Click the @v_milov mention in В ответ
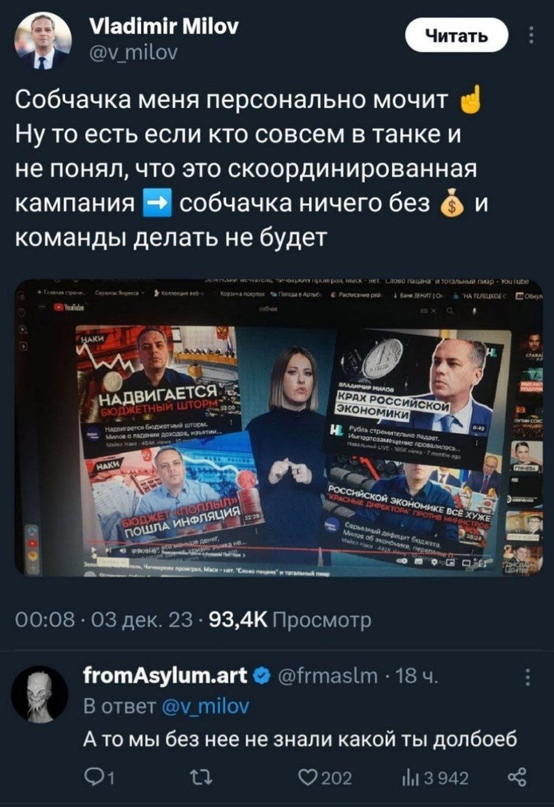This screenshot has height=807, width=554. click(205, 706)
